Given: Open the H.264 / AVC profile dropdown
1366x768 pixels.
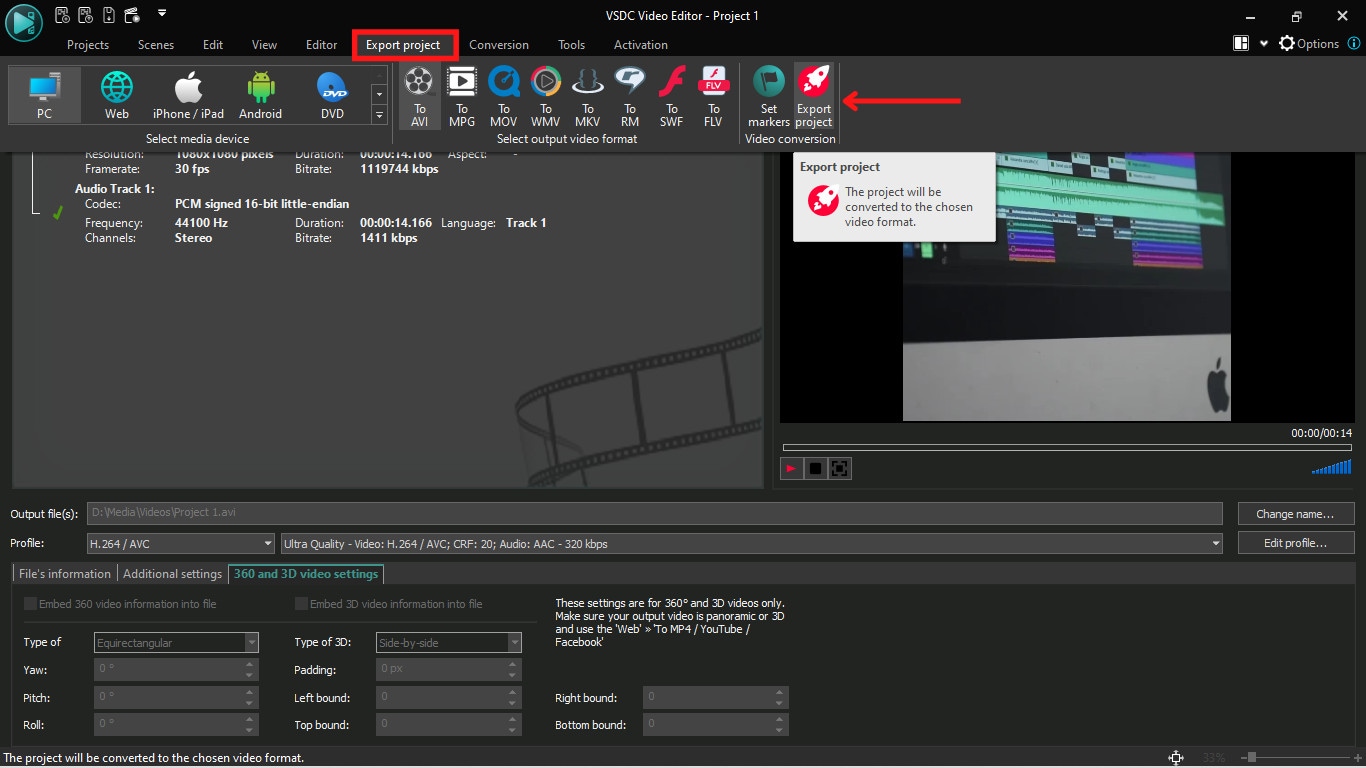Looking at the screenshot, I should [180, 544].
